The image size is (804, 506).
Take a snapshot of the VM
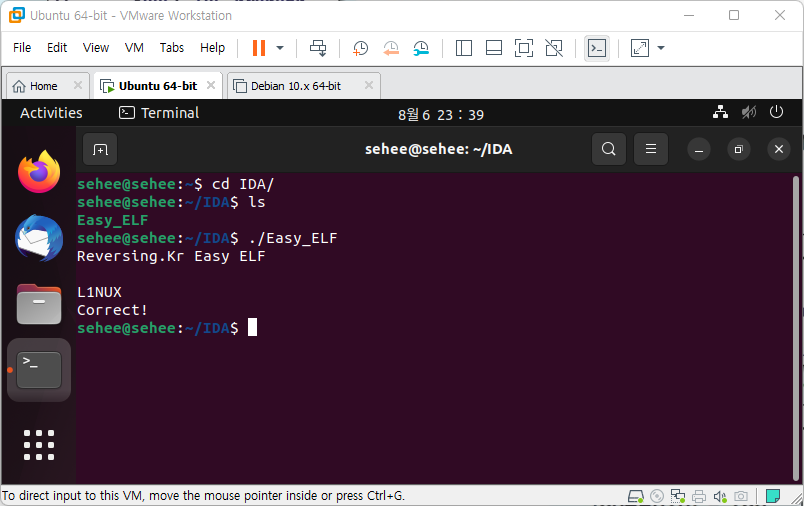pos(360,48)
